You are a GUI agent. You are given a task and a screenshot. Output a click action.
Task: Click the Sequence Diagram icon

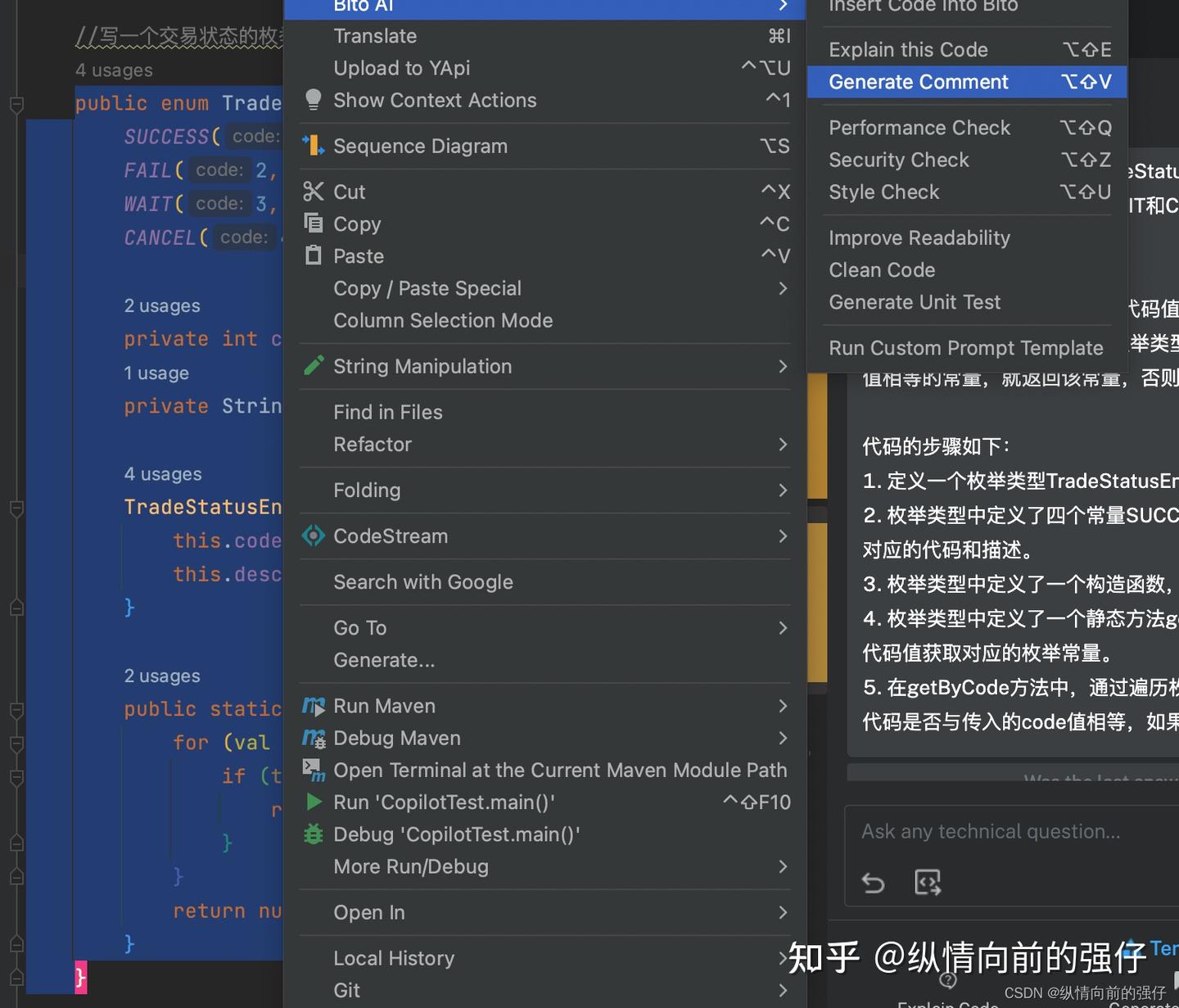pos(314,145)
